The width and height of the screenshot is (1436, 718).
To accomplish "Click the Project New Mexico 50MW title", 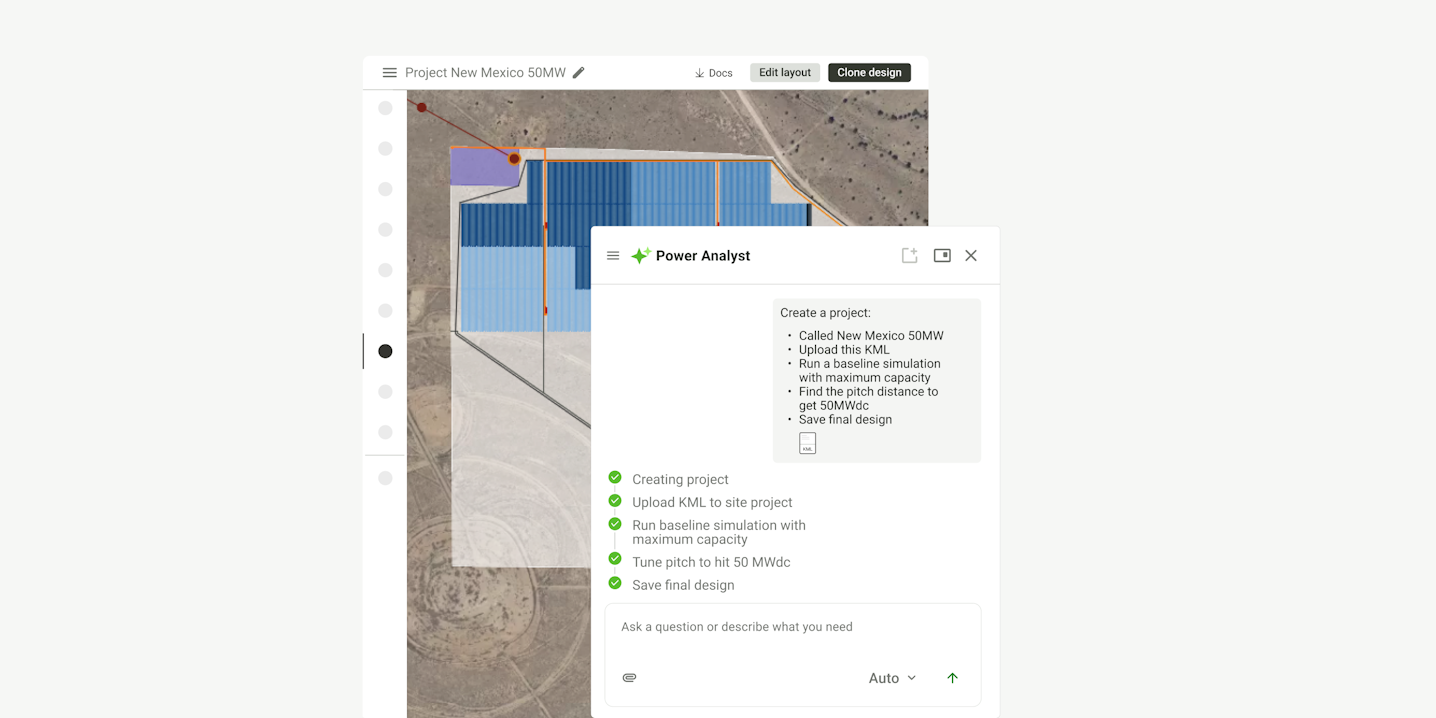I will pos(485,73).
